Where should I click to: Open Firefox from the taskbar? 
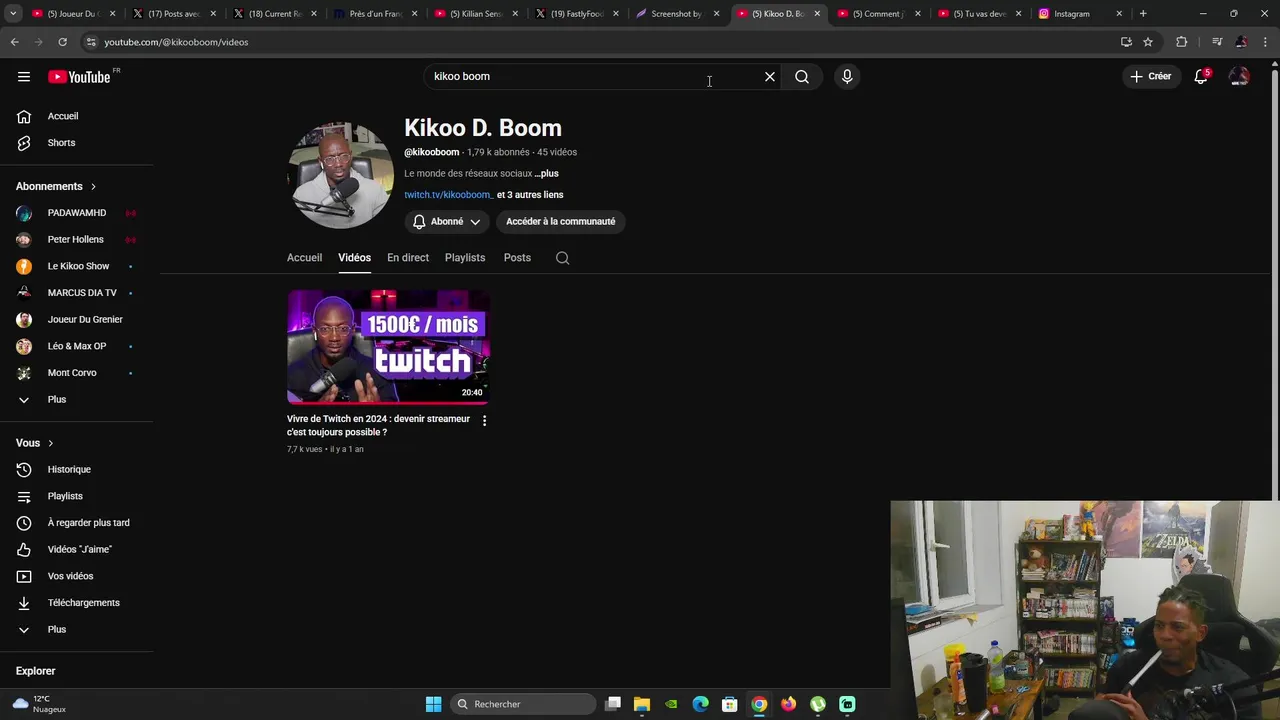click(x=789, y=704)
